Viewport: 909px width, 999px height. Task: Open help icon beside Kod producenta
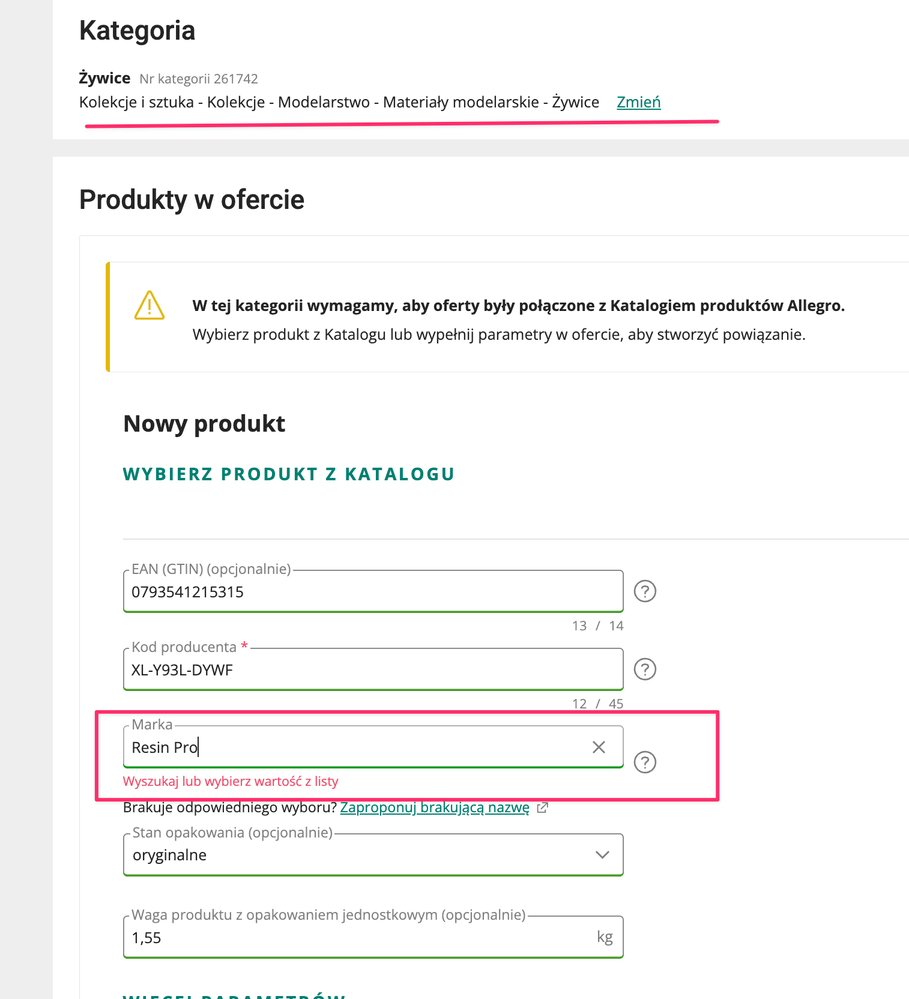click(x=645, y=669)
